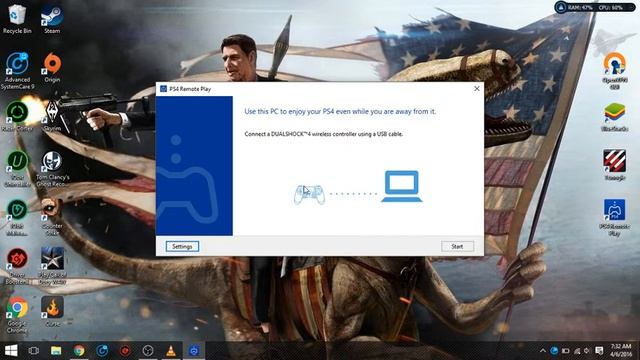The image size is (640, 360).
Task: Select the Advanced SystemCare 9 shortcut
Action: [x=17, y=70]
